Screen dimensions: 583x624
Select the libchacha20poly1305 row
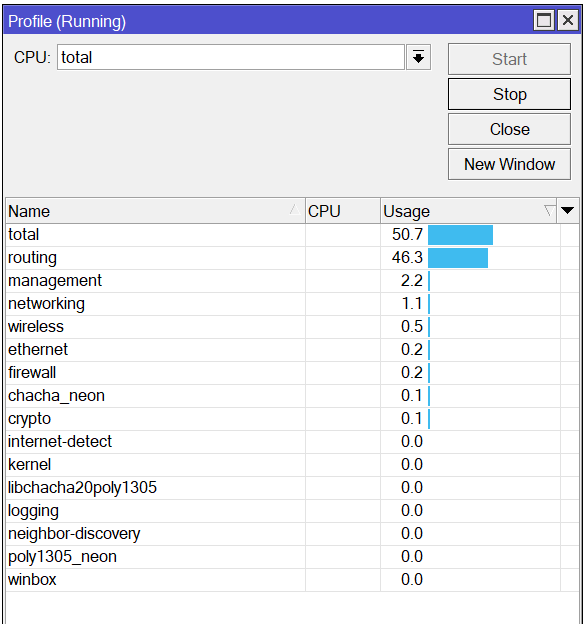click(292, 488)
